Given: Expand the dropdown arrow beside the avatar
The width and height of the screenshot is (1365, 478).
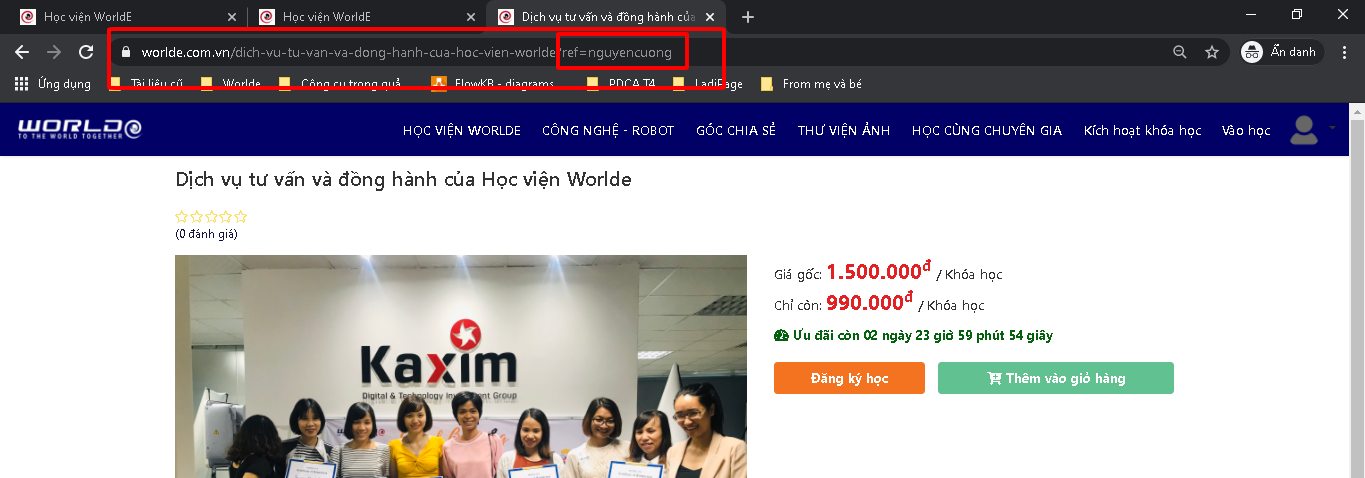Looking at the screenshot, I should click(x=1332, y=128).
